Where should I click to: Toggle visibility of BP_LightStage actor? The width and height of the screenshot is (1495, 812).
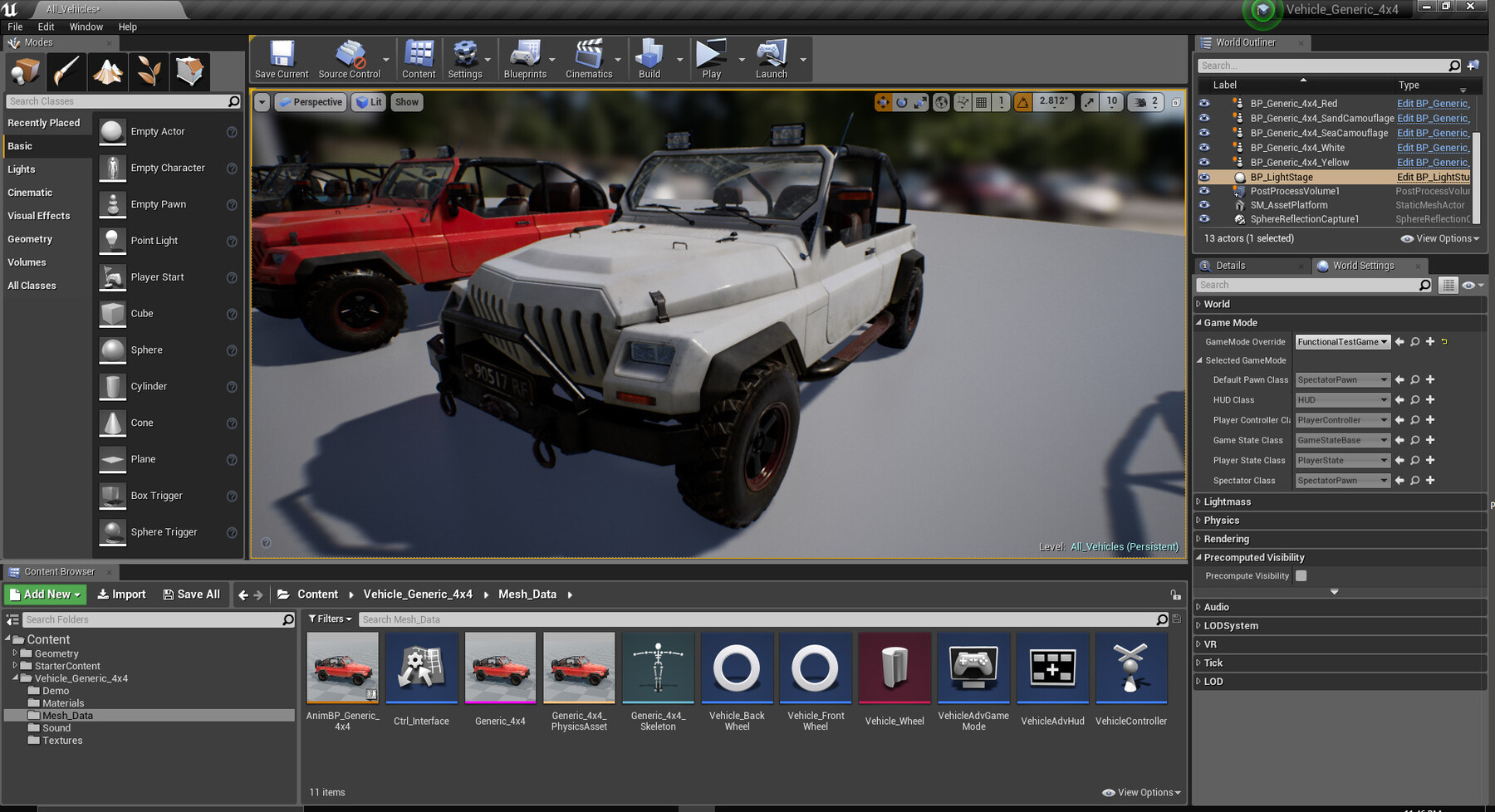[x=1204, y=177]
